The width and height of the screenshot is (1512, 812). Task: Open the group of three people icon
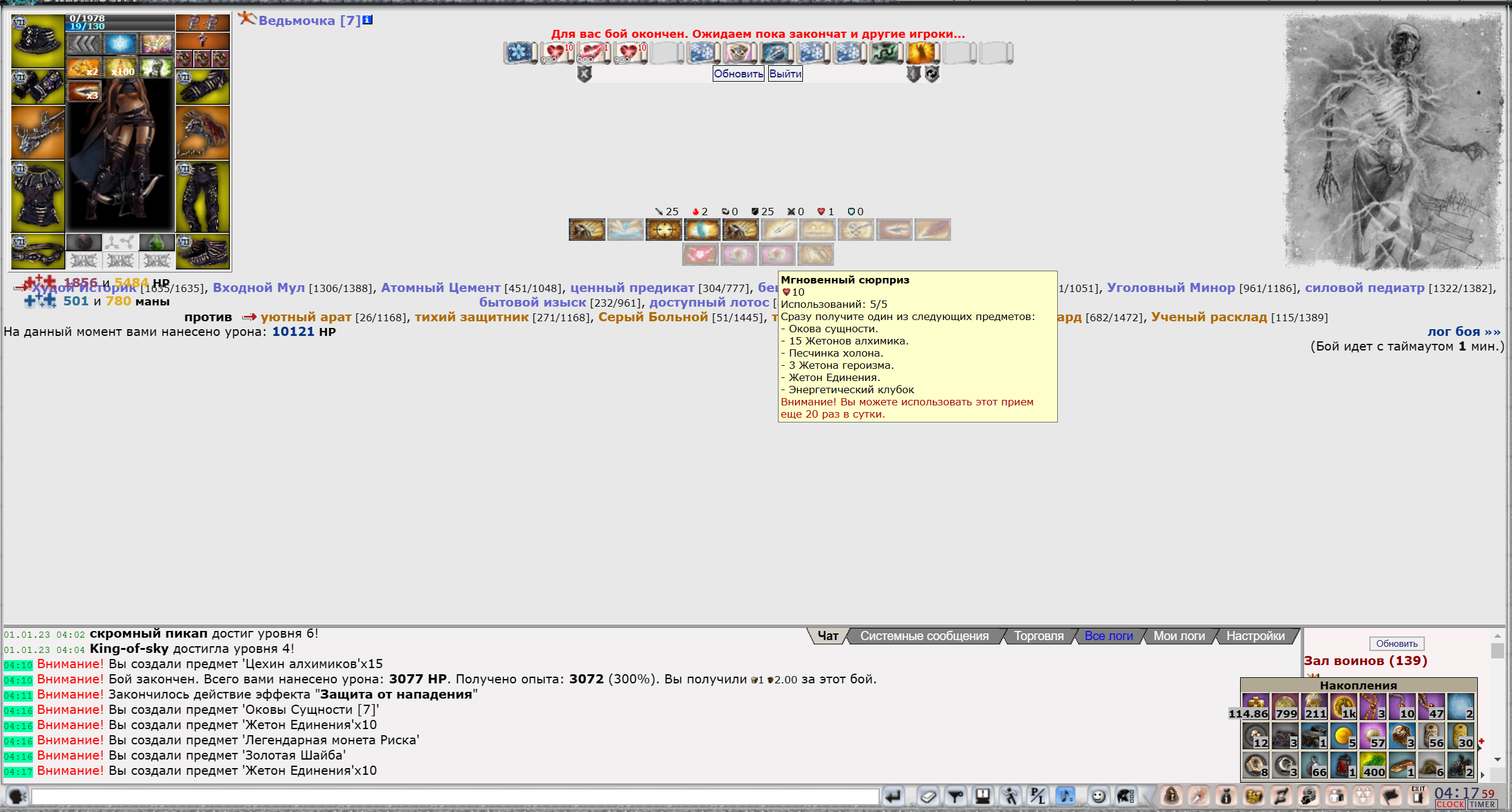click(1363, 796)
